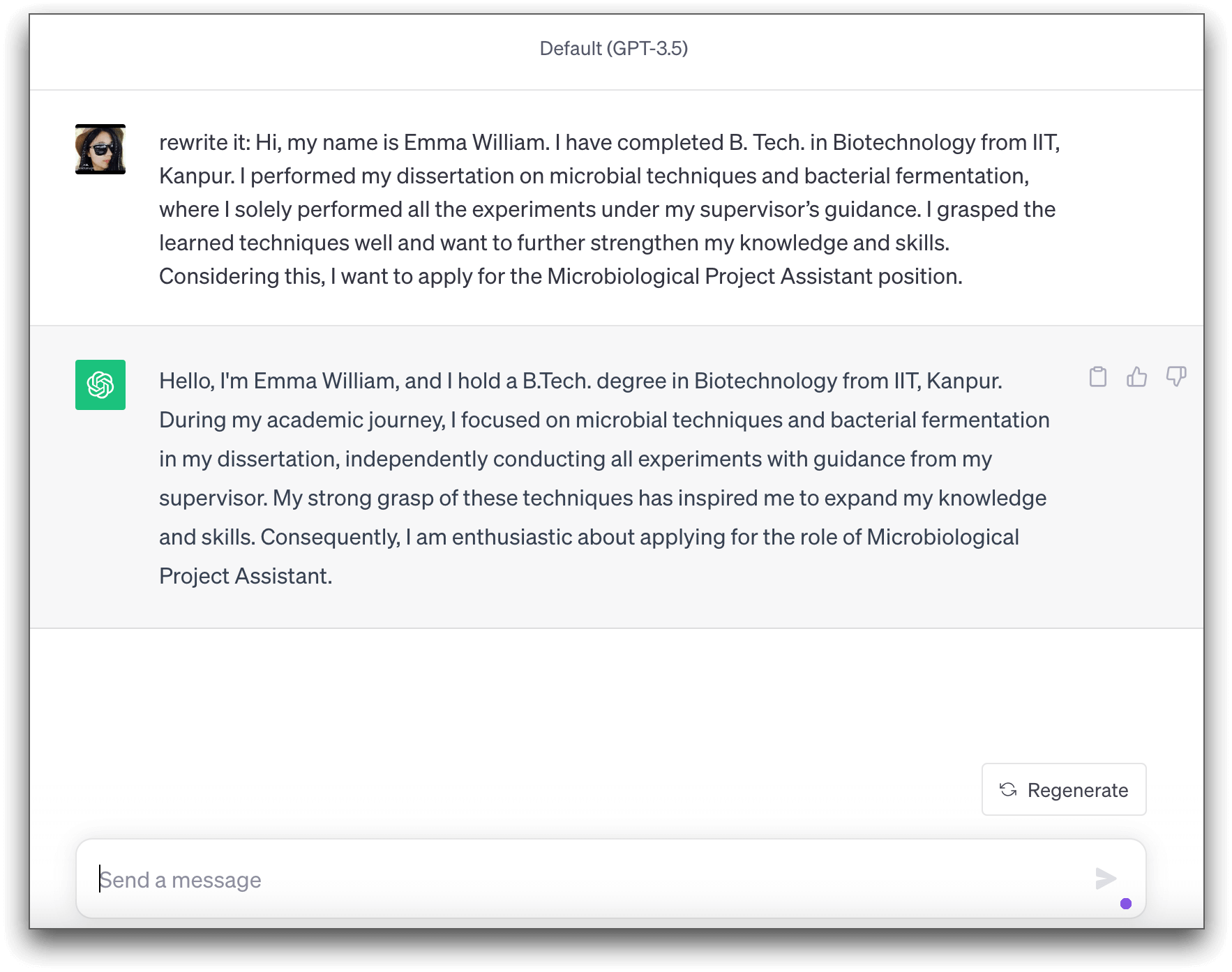
Task: Click the purple dot in the message box
Action: [x=1126, y=904]
